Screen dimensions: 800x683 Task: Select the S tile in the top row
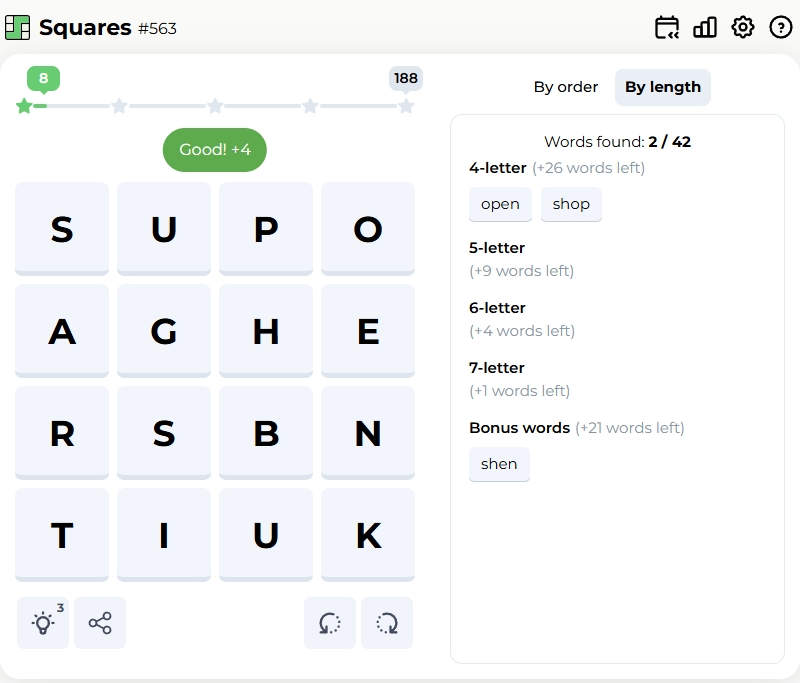[x=62, y=229]
